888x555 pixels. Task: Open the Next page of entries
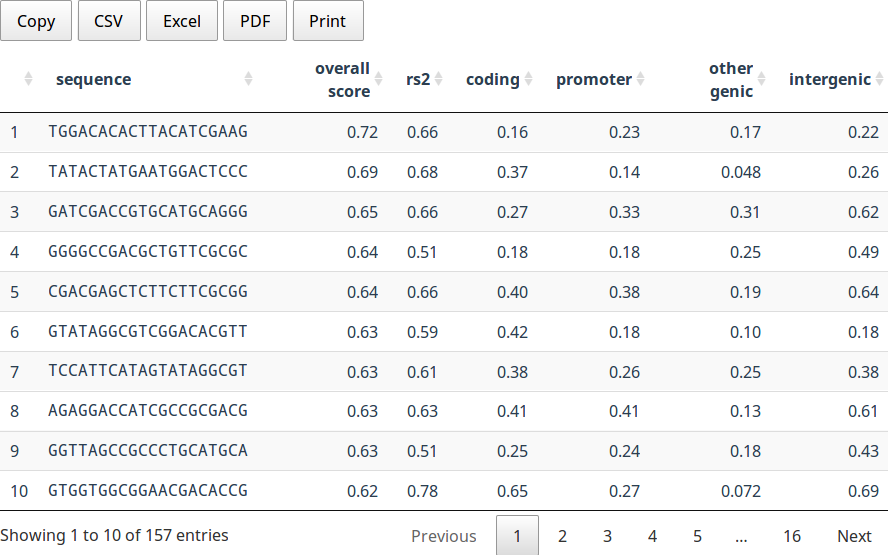pyautogui.click(x=854, y=536)
